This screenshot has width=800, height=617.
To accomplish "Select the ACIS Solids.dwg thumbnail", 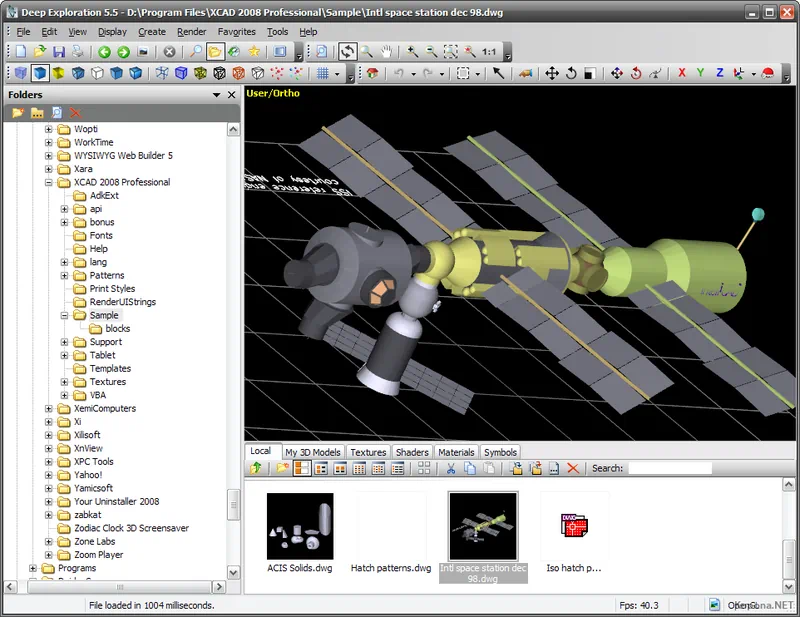I will [x=300, y=527].
